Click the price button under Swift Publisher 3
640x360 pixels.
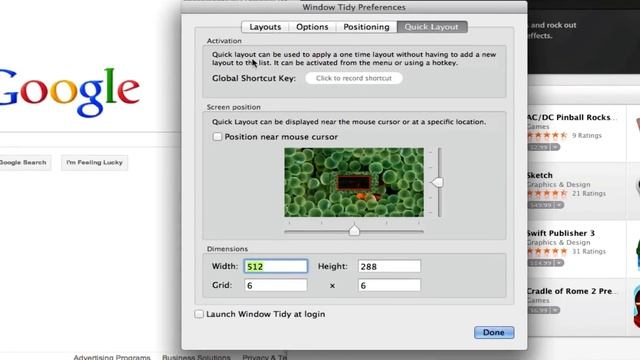pyautogui.click(x=545, y=263)
